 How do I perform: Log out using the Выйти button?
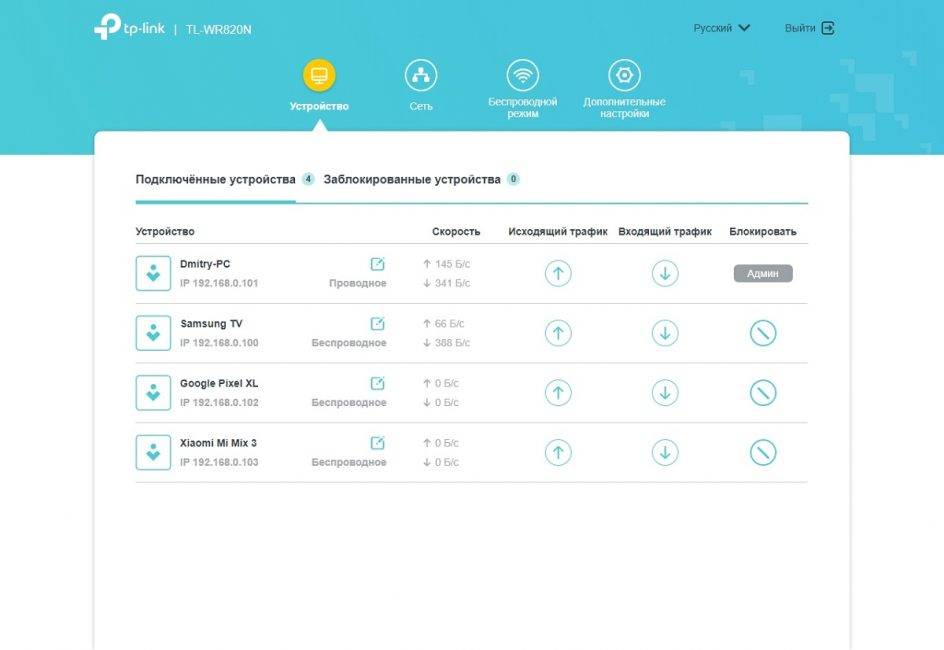809,28
